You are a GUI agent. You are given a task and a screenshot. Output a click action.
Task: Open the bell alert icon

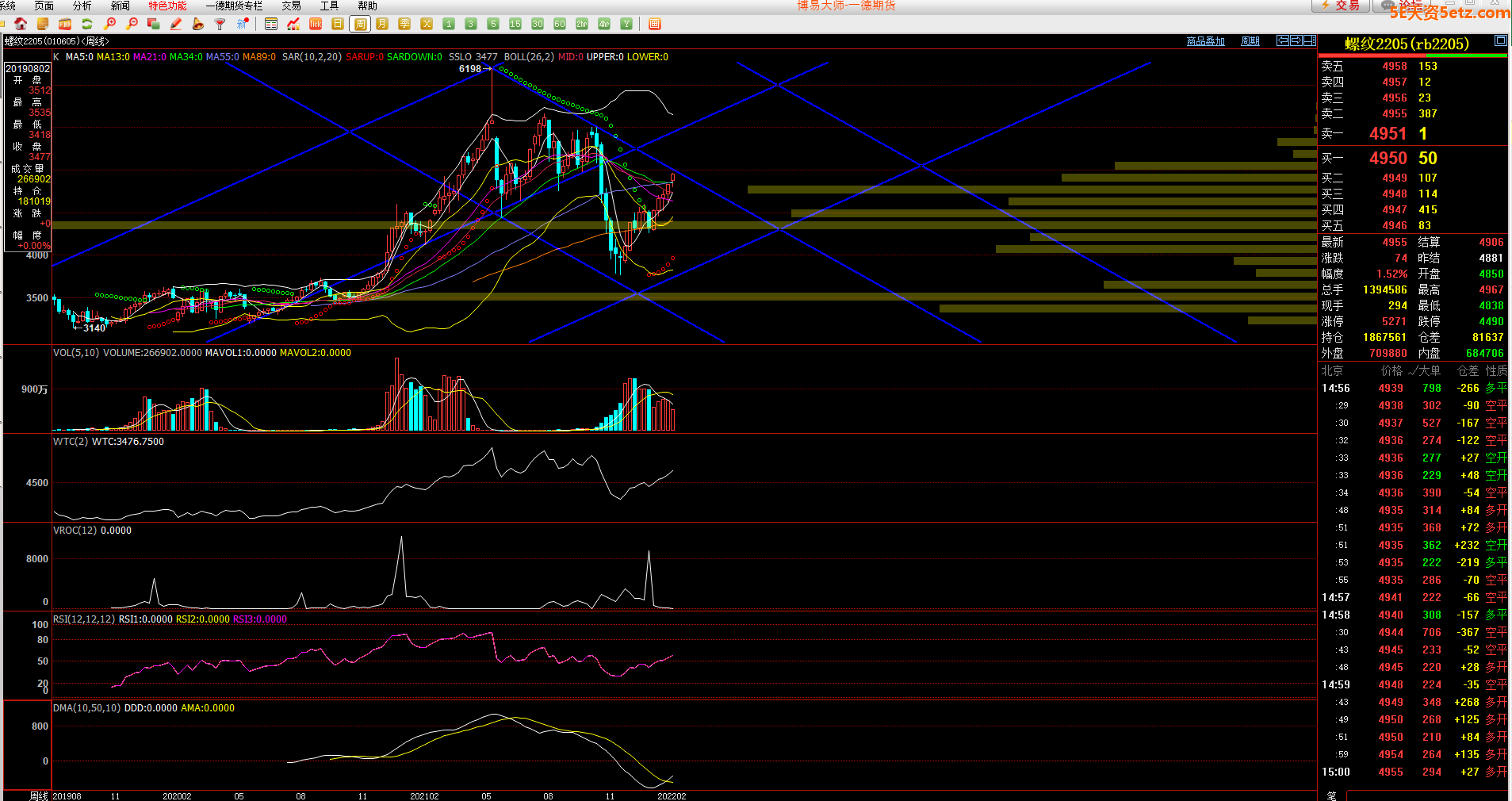[198, 24]
